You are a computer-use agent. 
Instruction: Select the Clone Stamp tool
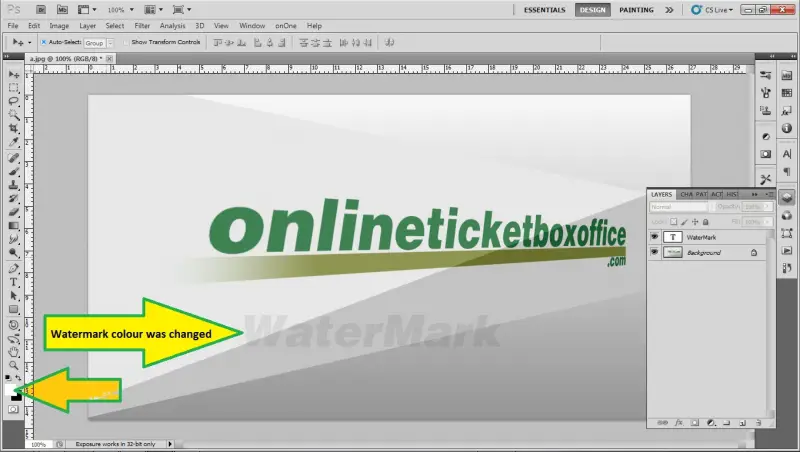(x=14, y=185)
